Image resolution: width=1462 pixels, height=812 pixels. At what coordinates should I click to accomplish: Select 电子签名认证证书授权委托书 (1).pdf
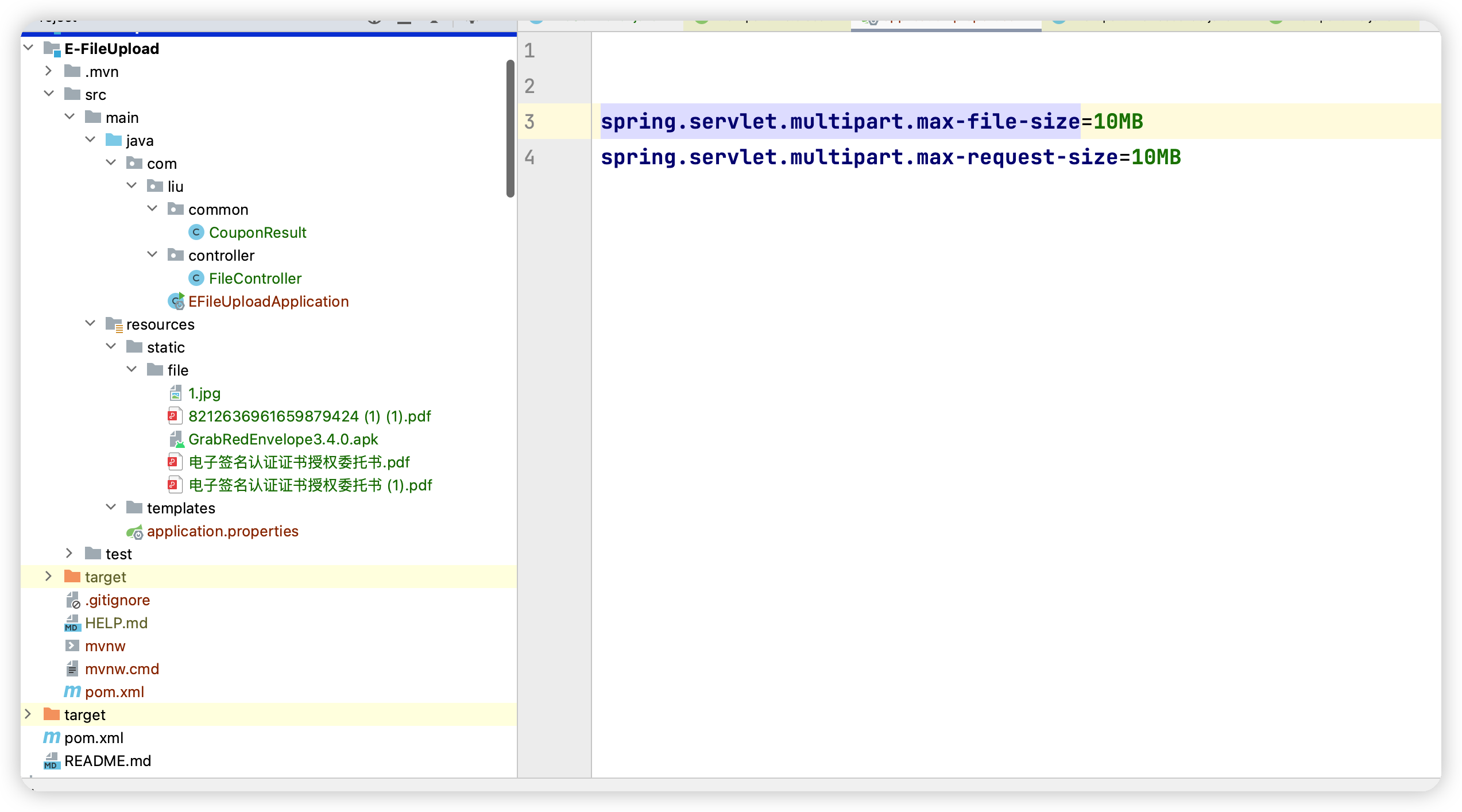pos(310,485)
